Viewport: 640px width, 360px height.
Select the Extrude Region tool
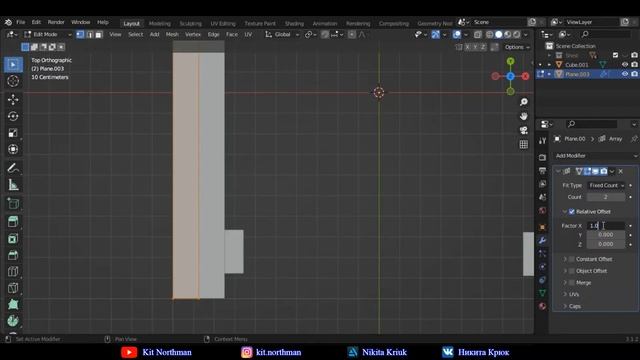click(x=13, y=222)
